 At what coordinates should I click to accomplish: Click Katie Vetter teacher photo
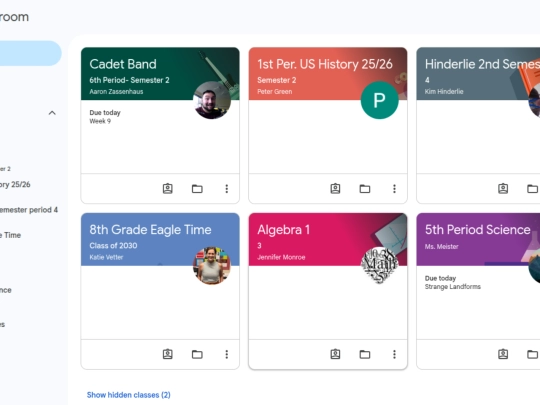(212, 266)
